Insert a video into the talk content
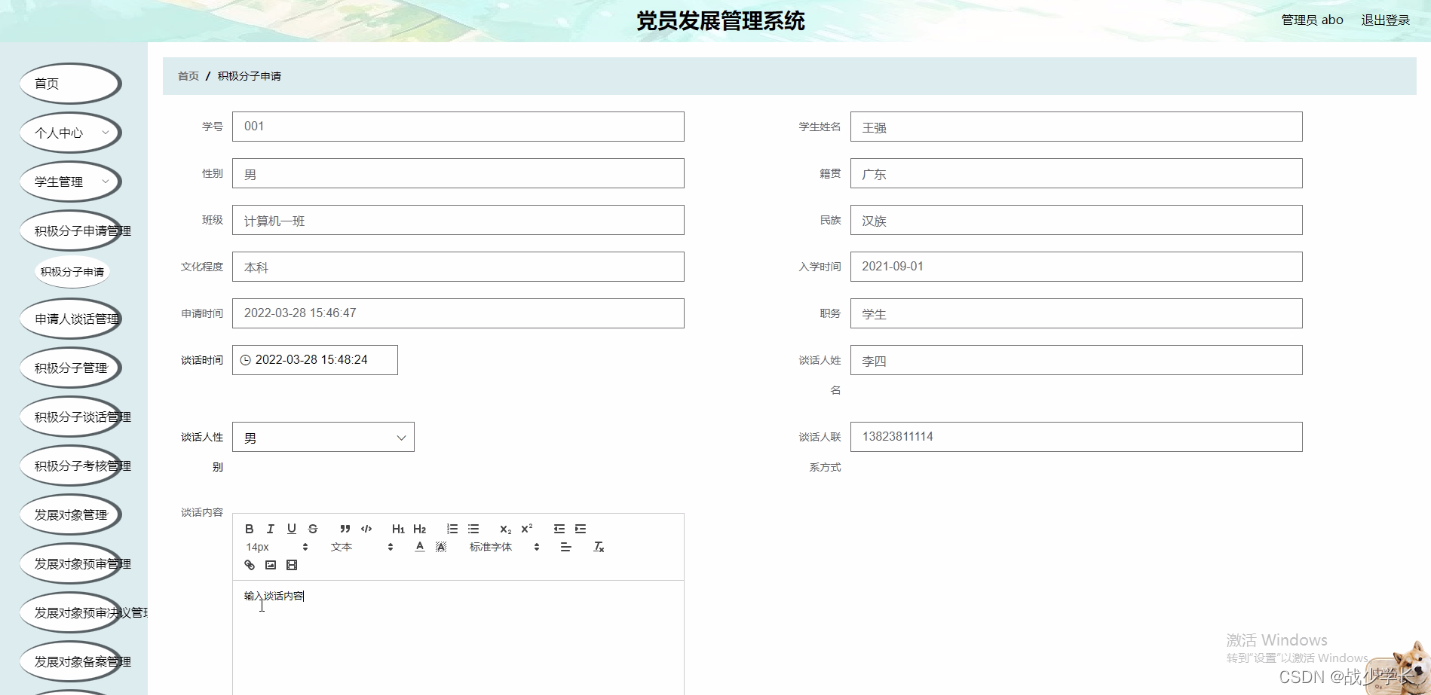 pyautogui.click(x=291, y=565)
